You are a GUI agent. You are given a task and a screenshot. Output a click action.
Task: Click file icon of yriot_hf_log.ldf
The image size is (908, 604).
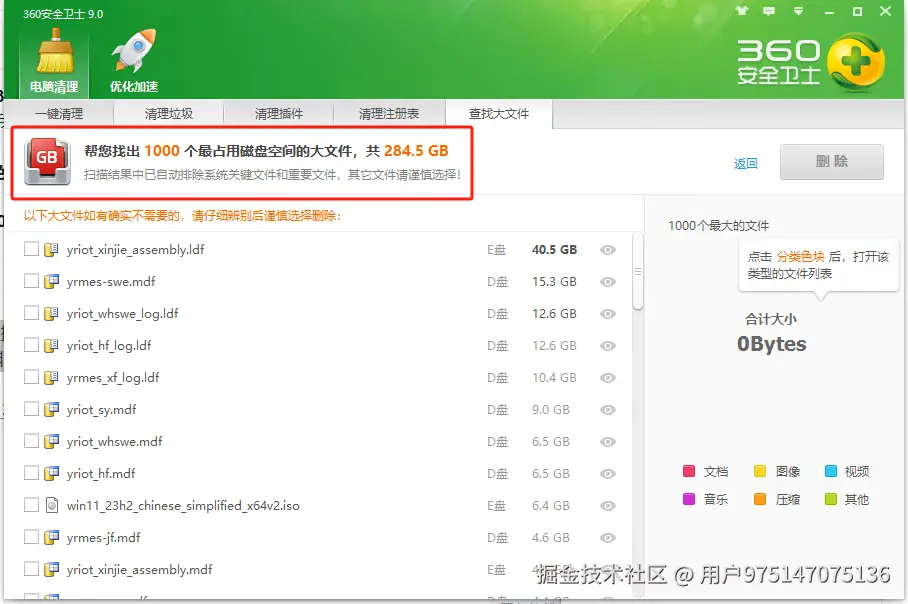coord(52,346)
